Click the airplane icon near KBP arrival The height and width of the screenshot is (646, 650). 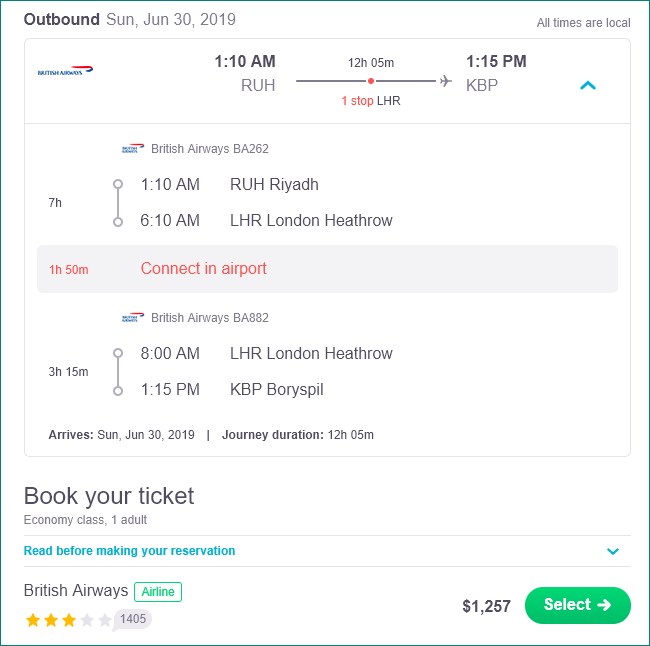[446, 81]
